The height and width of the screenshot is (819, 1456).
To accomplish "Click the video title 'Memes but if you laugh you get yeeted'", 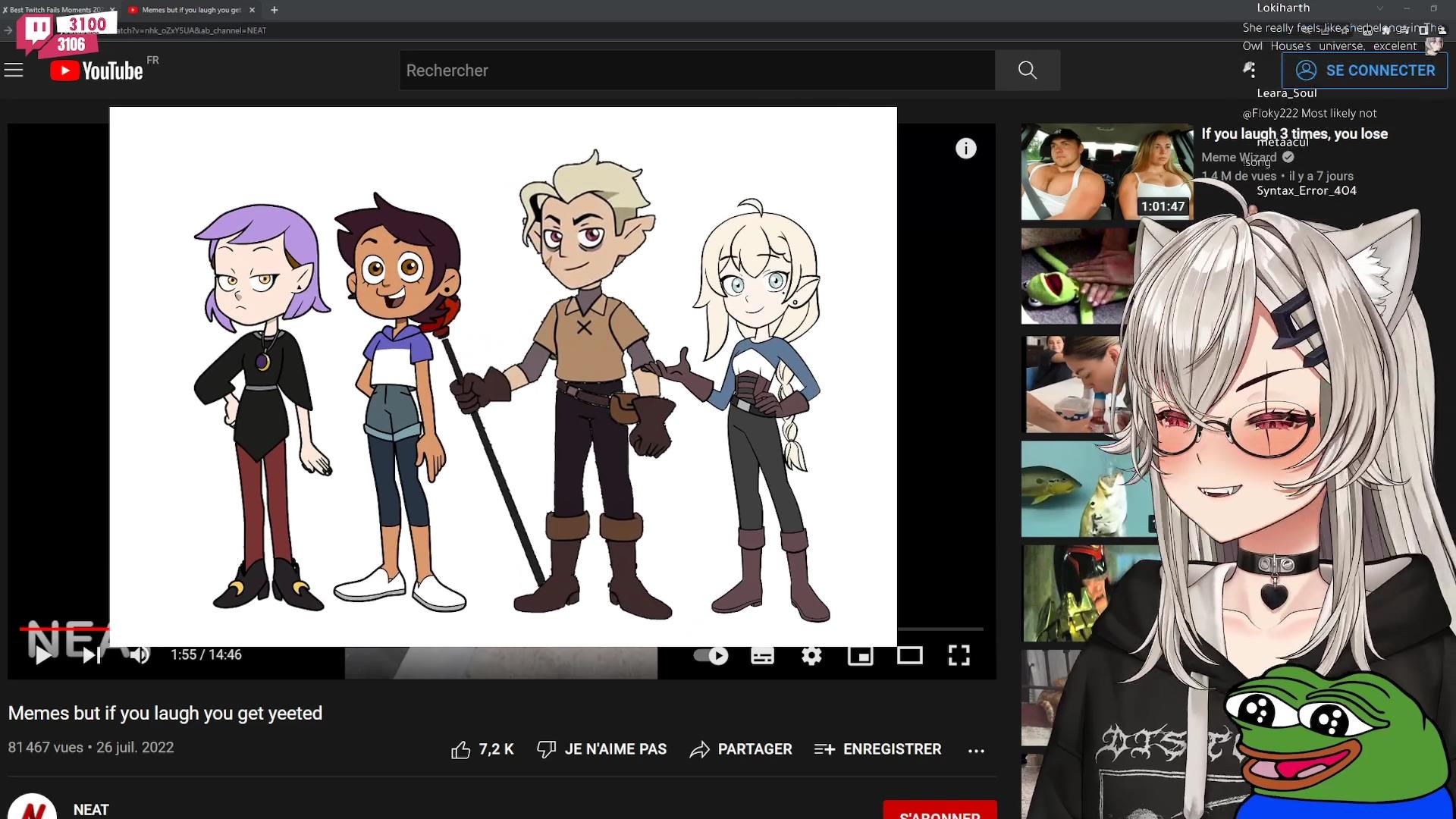I will pyautogui.click(x=165, y=714).
